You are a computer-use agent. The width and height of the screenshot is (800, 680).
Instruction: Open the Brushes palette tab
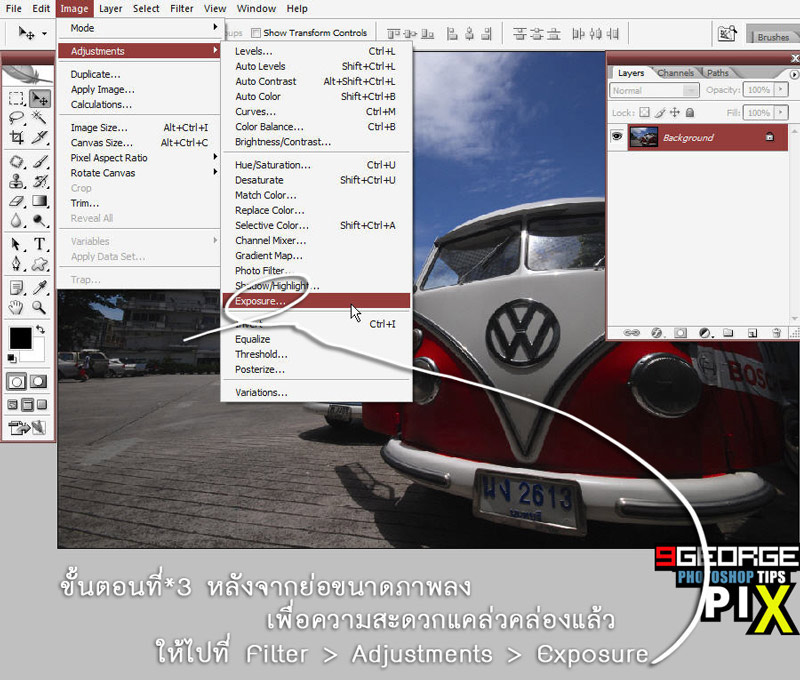(x=773, y=37)
